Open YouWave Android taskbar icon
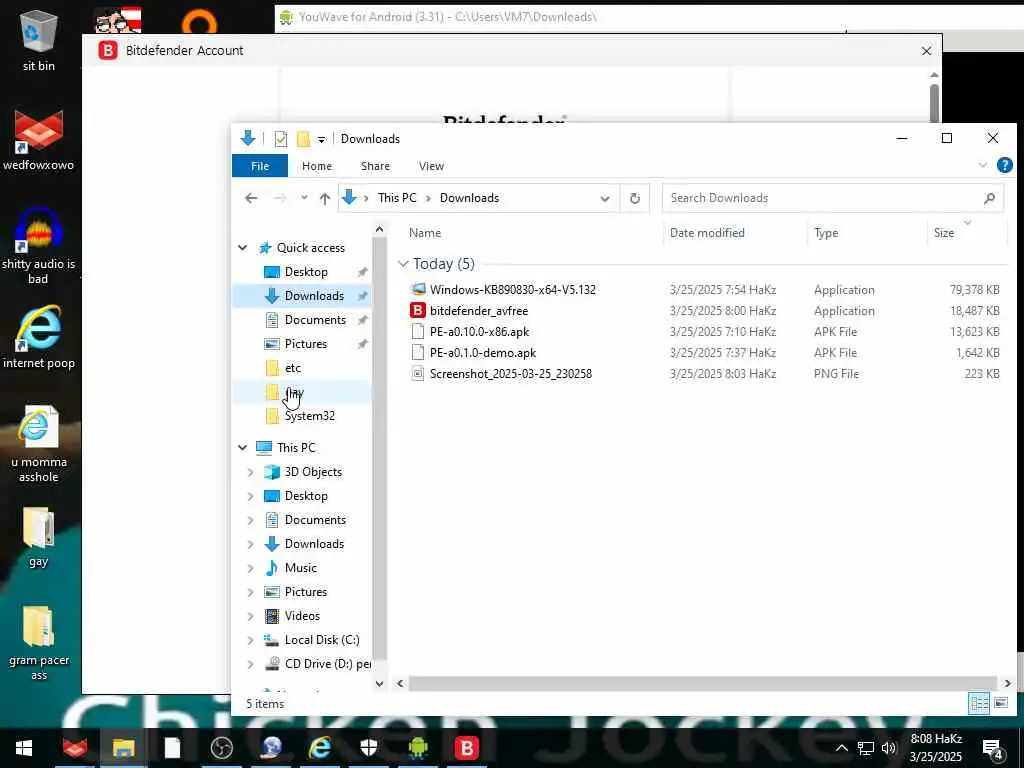 click(x=418, y=748)
